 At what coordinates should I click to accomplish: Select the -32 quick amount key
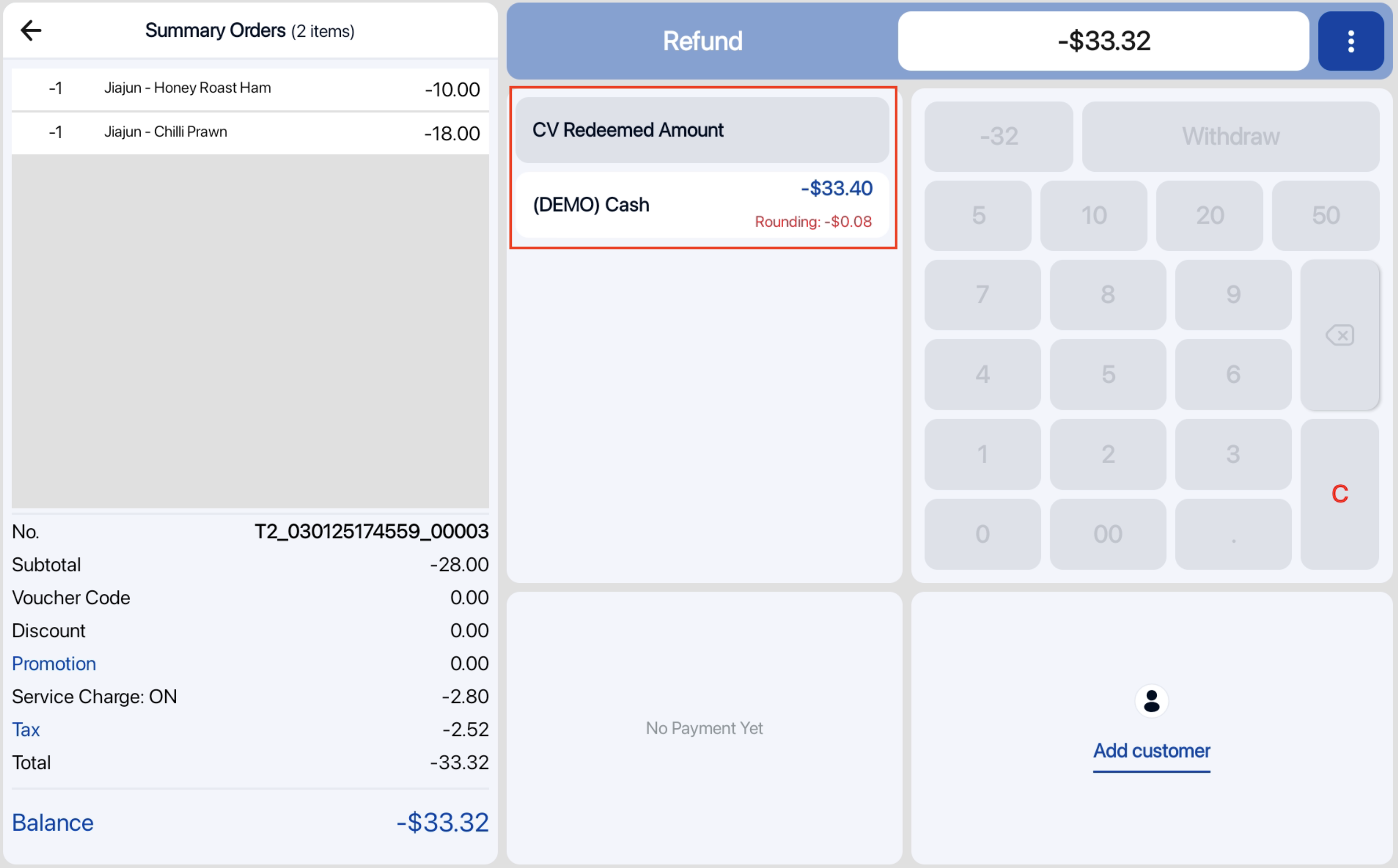(x=998, y=137)
